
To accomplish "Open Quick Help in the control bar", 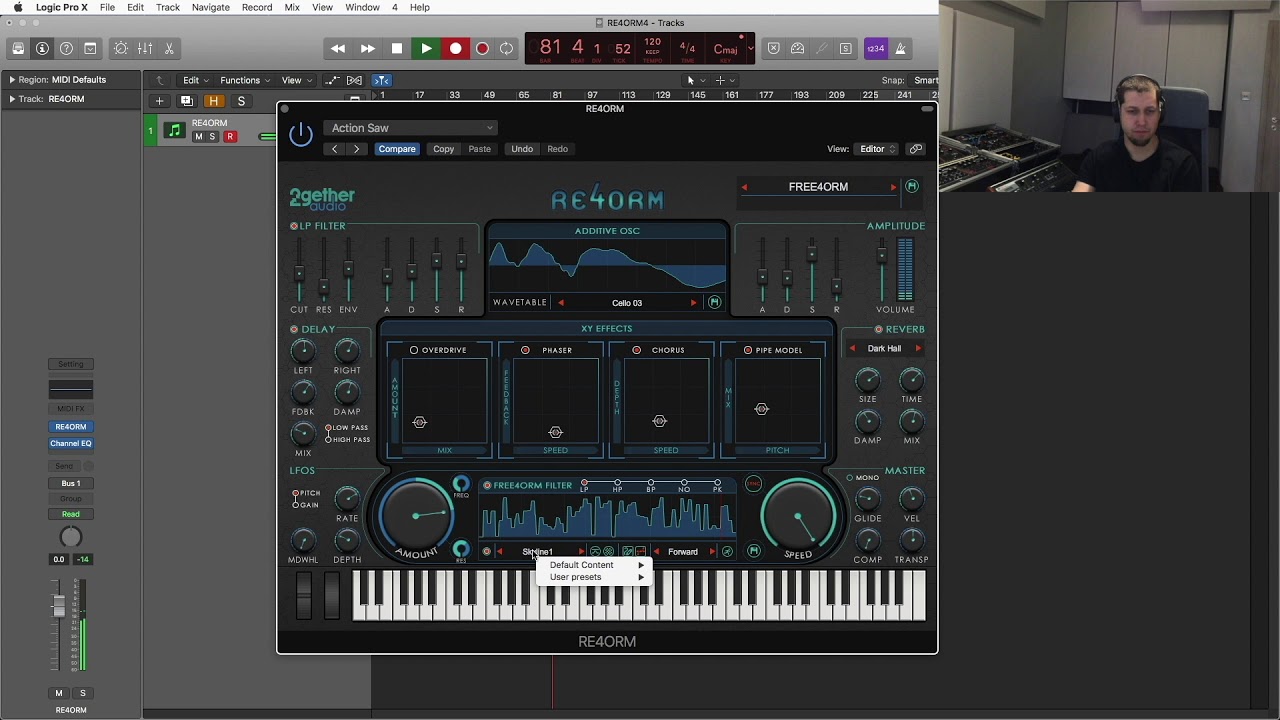I will [x=66, y=48].
